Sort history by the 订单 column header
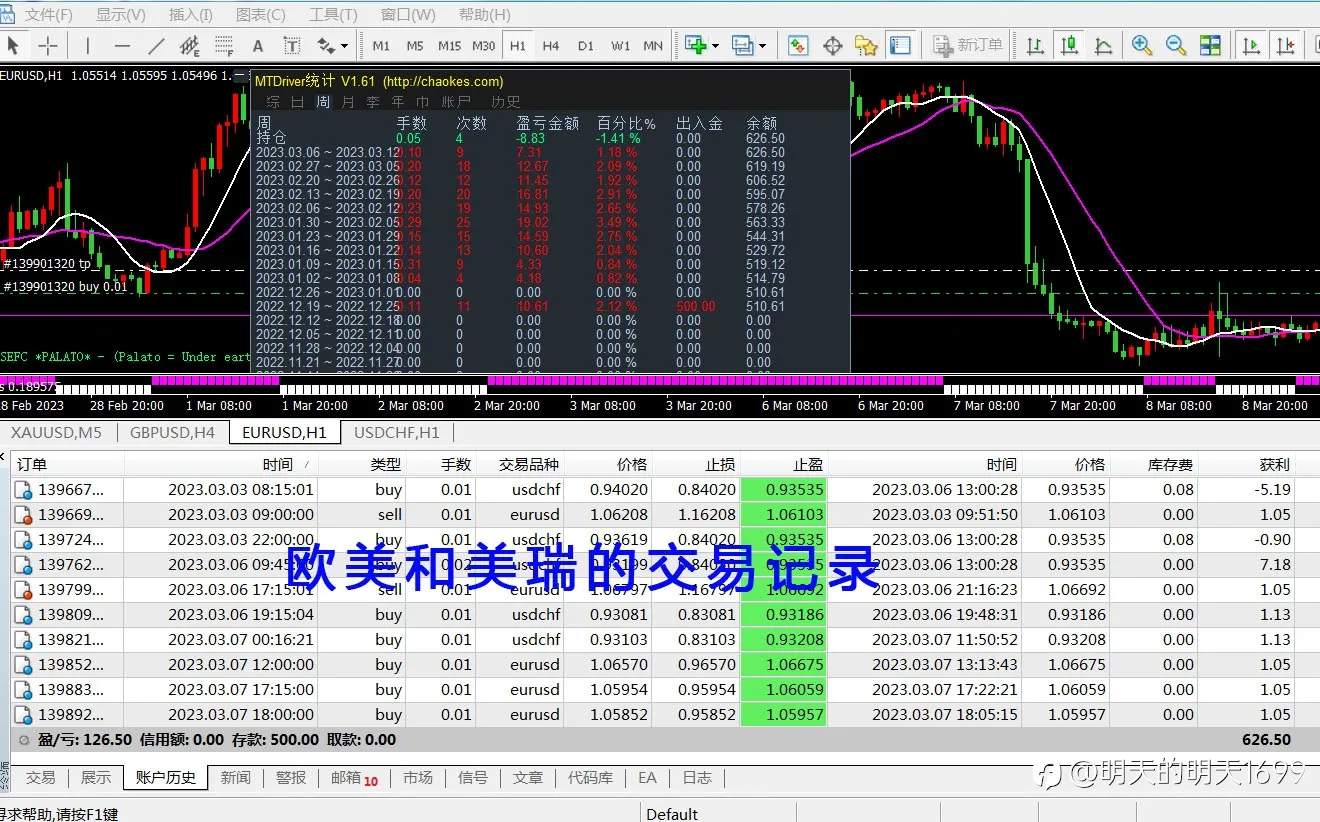Screen dimensions: 1320x822 tap(67, 464)
